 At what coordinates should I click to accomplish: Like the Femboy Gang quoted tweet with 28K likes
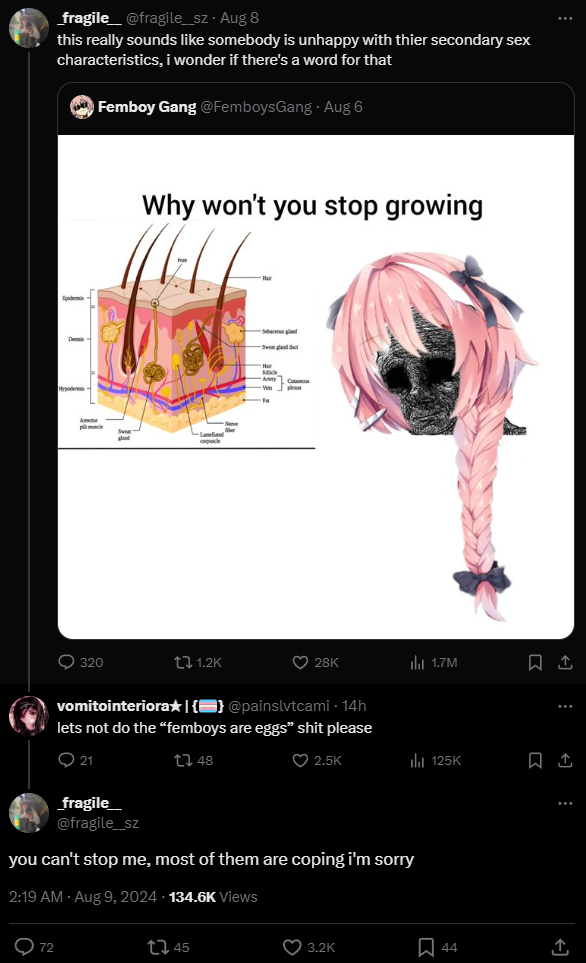(x=315, y=662)
